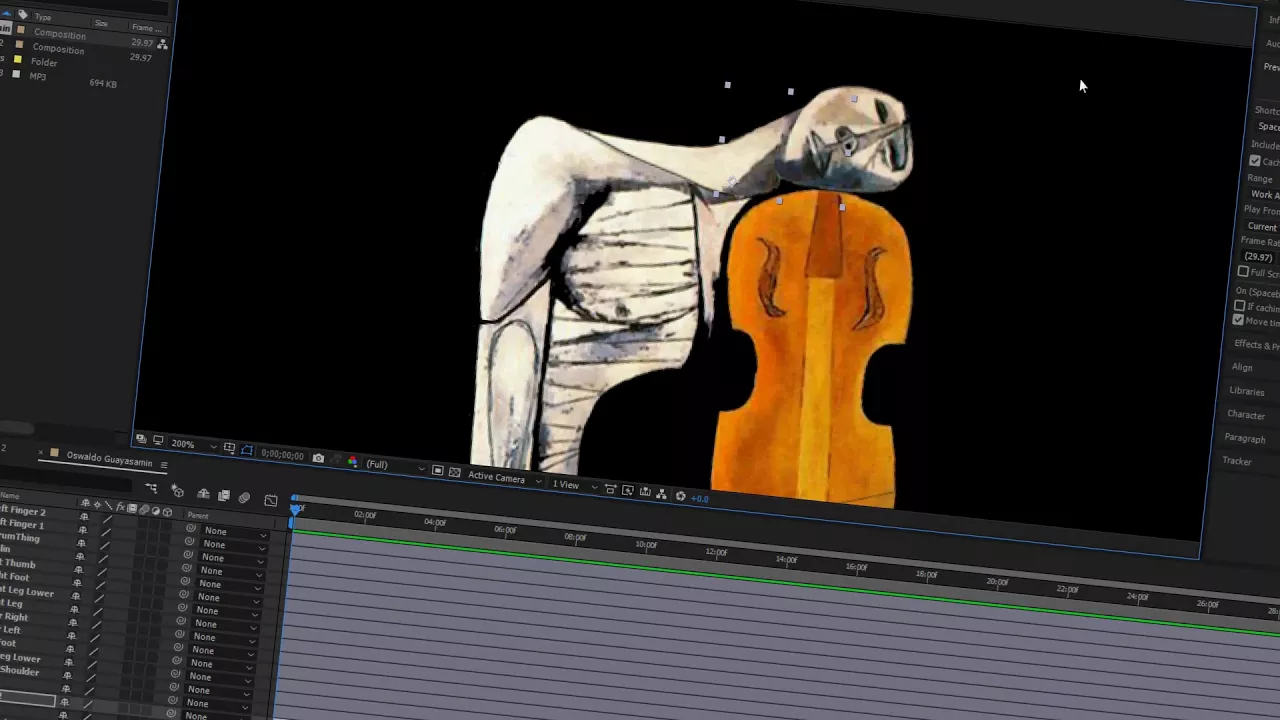This screenshot has height=720, width=1280.
Task: Open the Graph Editor icon
Action: coord(271,500)
